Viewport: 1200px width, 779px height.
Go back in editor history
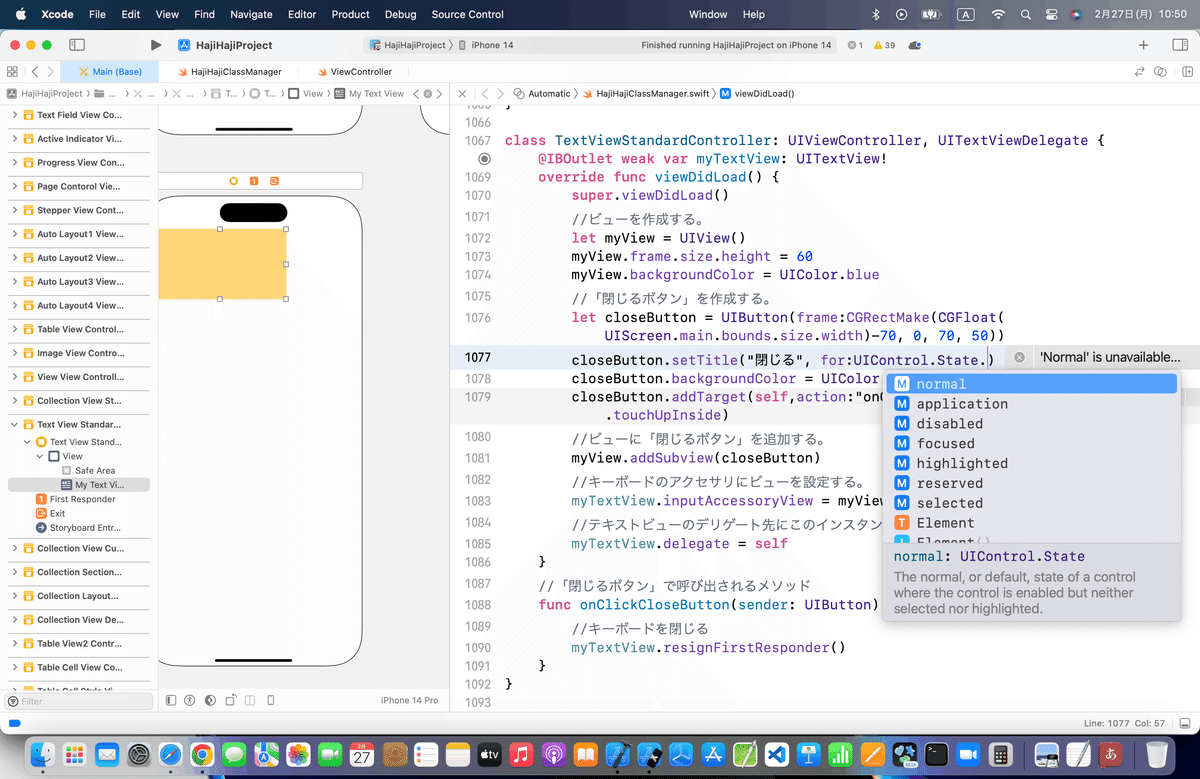(35, 72)
